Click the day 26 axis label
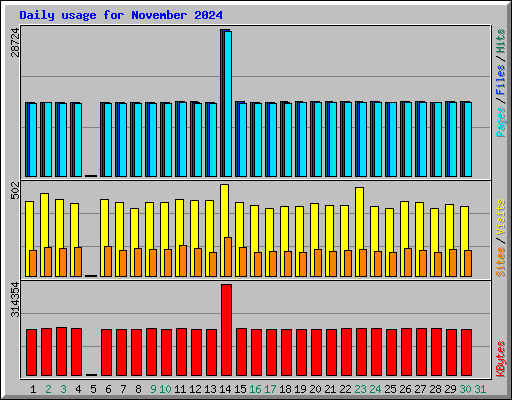 click(405, 389)
